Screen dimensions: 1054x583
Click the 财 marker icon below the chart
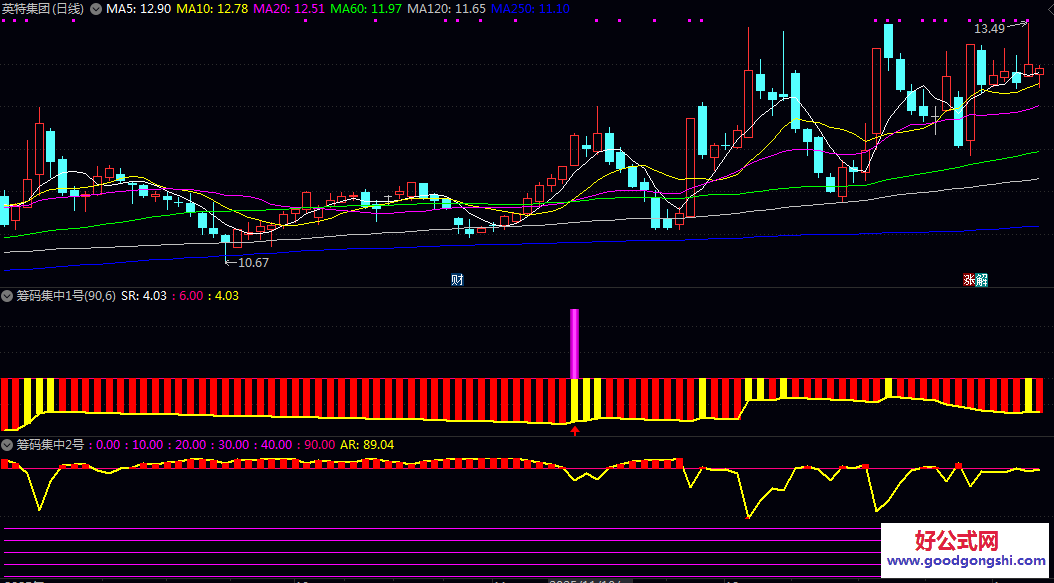(x=457, y=280)
